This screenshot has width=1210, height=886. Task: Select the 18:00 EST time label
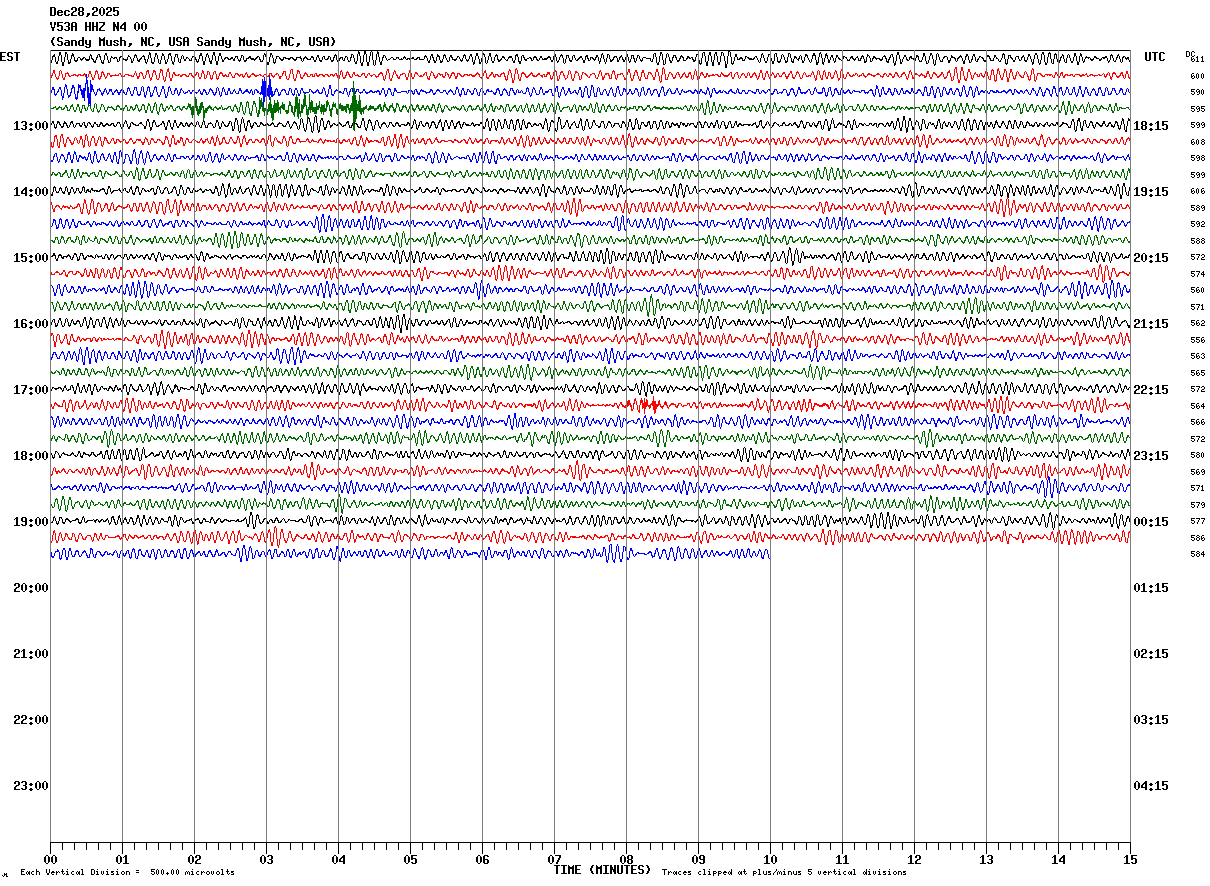[x=31, y=456]
